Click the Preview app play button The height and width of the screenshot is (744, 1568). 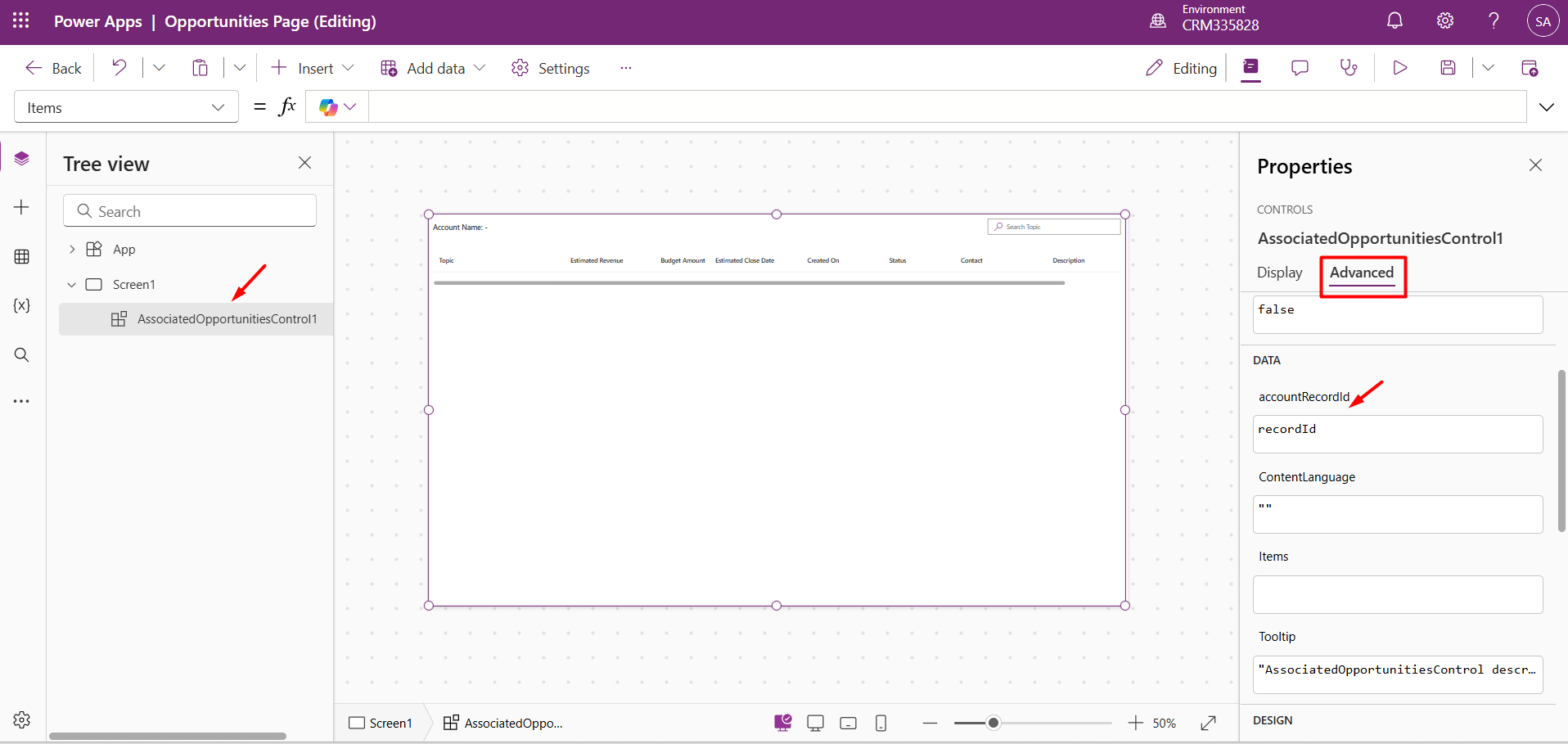point(1400,68)
